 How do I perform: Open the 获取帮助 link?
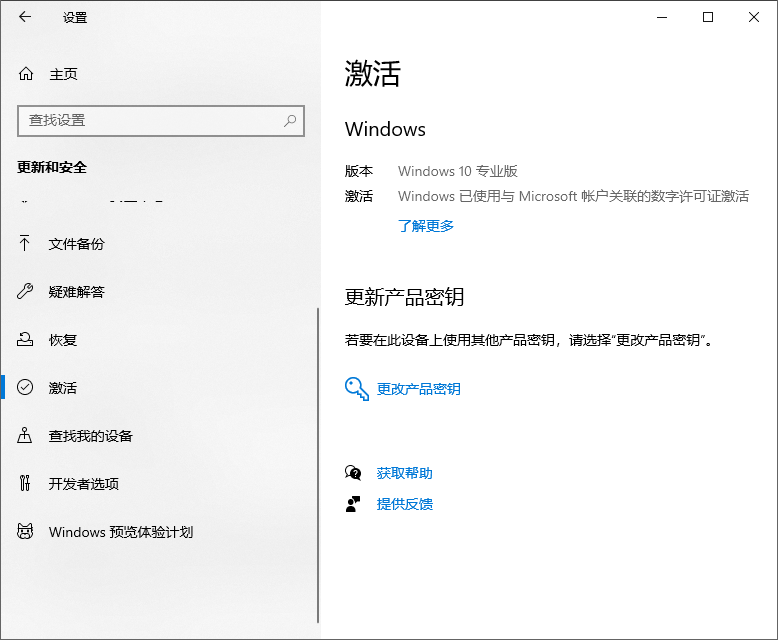(404, 473)
